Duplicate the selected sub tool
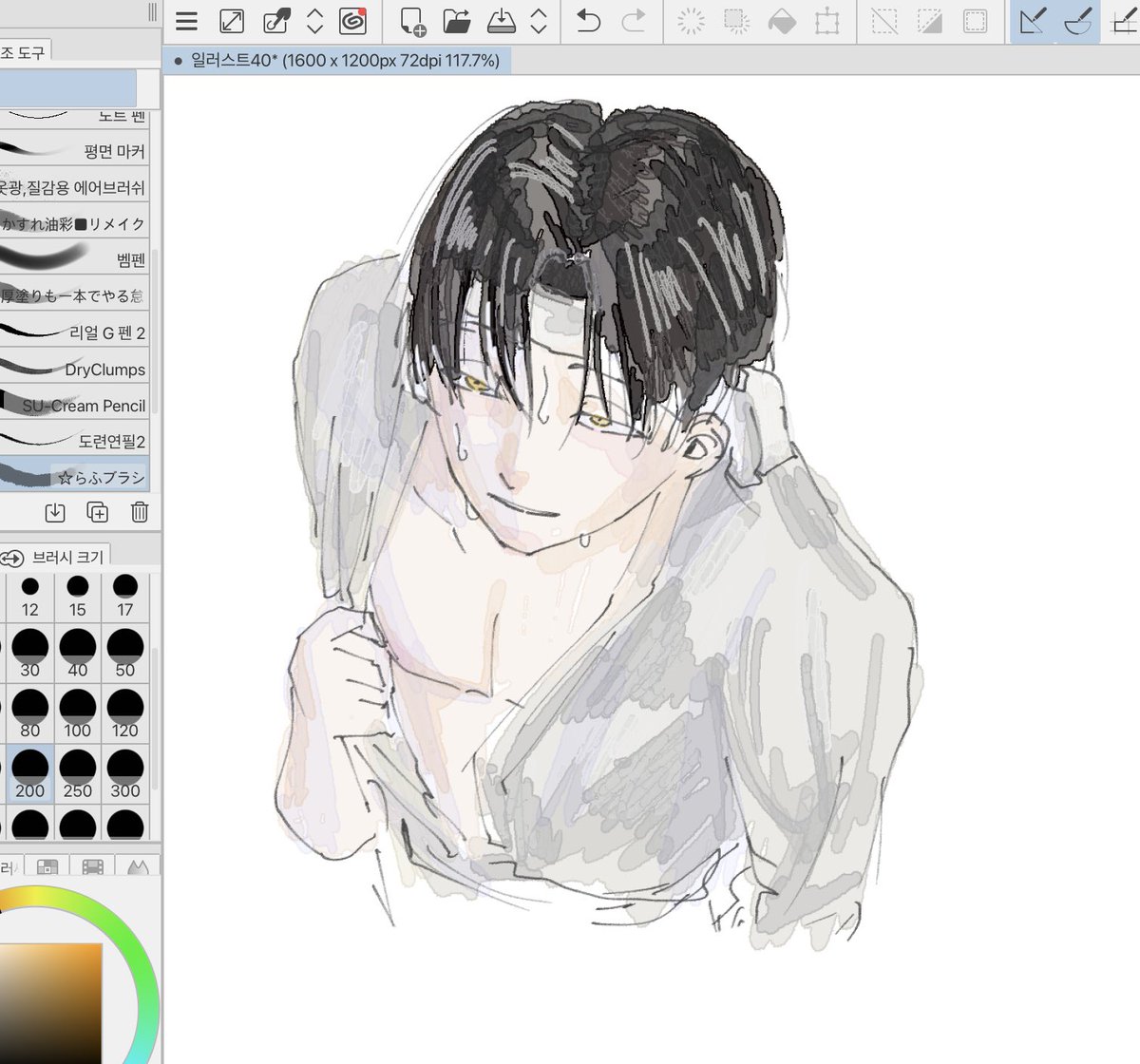Viewport: 1140px width, 1064px height. [x=97, y=512]
